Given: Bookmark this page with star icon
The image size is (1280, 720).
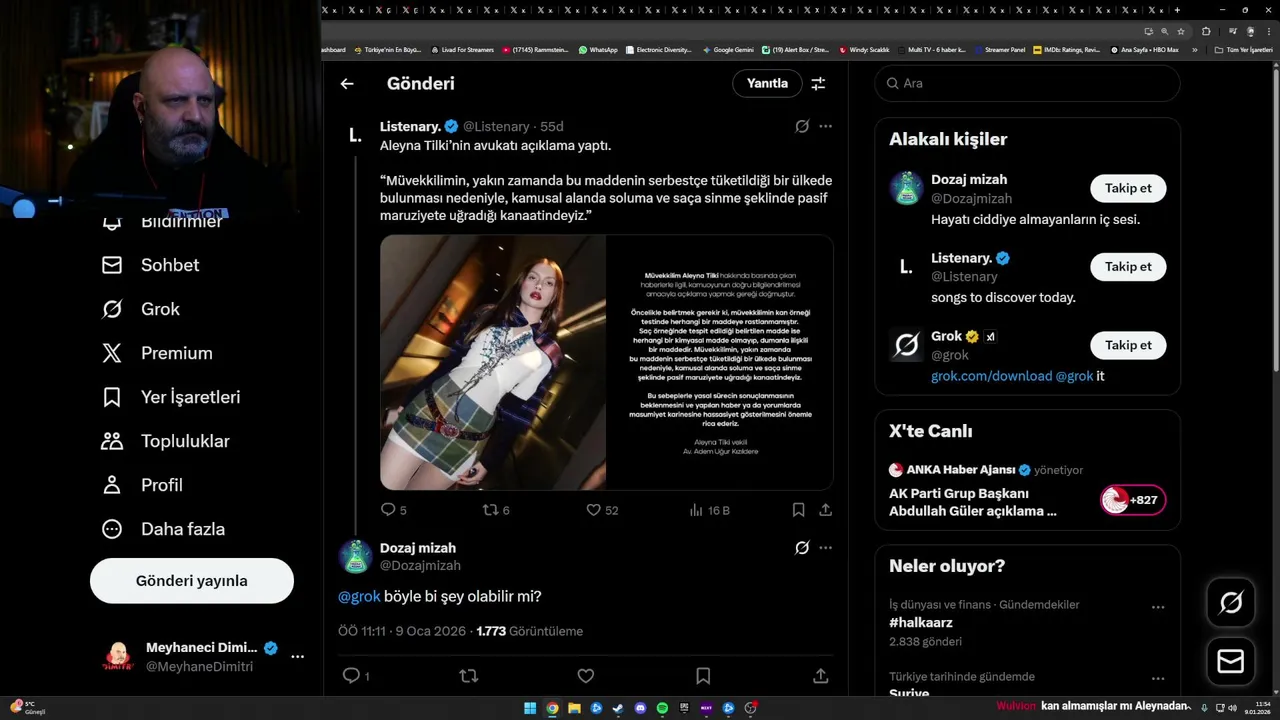Looking at the screenshot, I should [1181, 31].
